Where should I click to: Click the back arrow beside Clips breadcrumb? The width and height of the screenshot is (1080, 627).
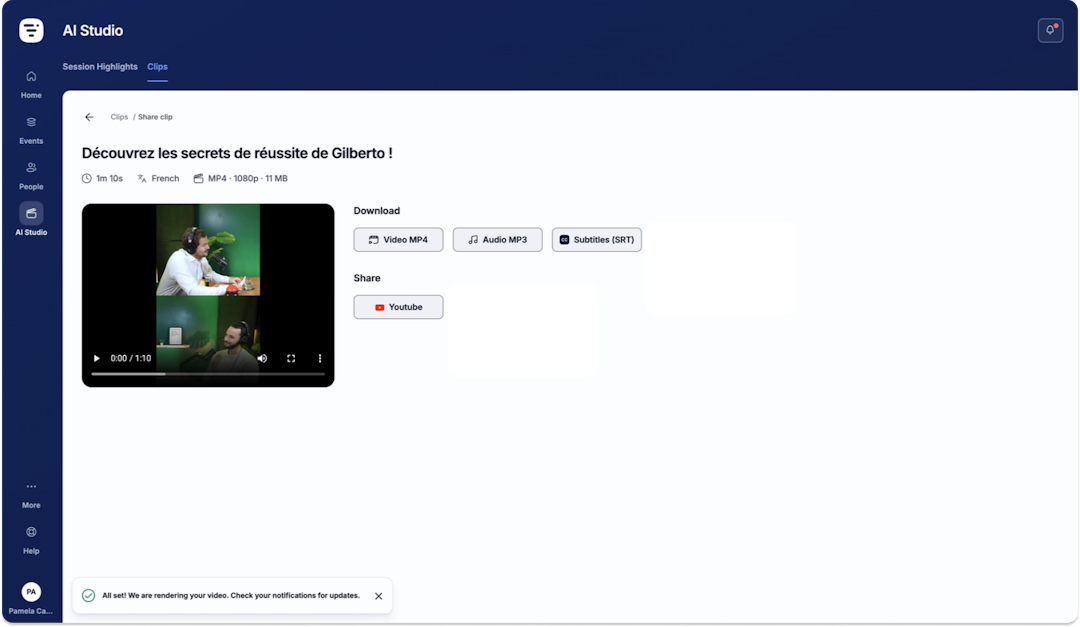(x=89, y=117)
